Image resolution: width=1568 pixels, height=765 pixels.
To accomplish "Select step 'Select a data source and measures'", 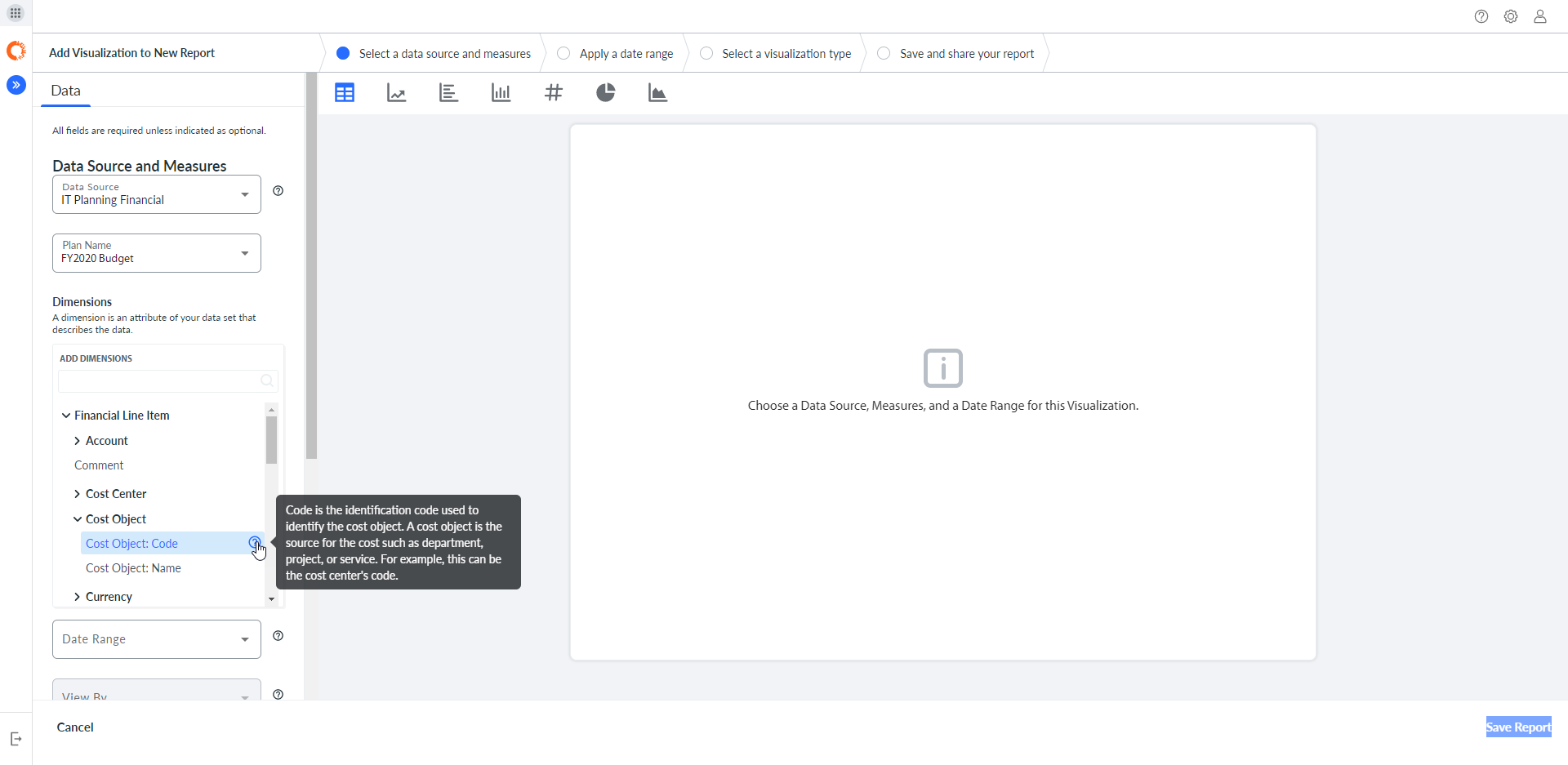I will click(x=434, y=53).
